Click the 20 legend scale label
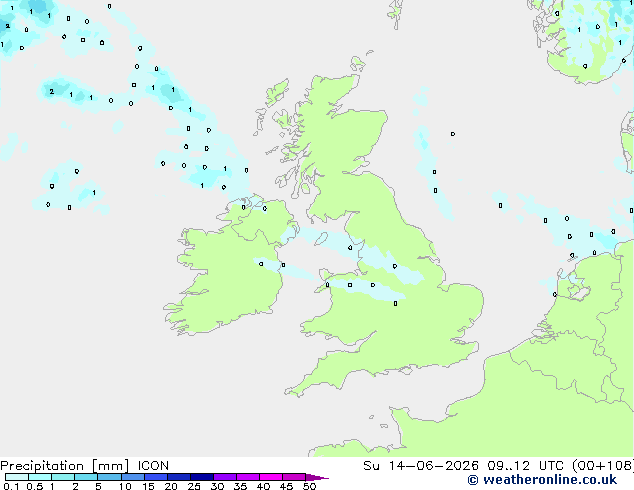This screenshot has height=490, width=634. coord(171,486)
